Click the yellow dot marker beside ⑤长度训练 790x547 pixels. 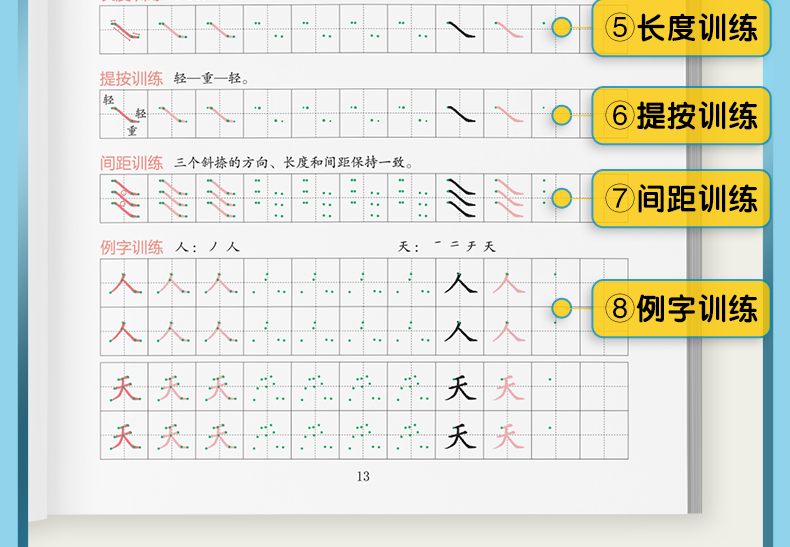click(562, 29)
